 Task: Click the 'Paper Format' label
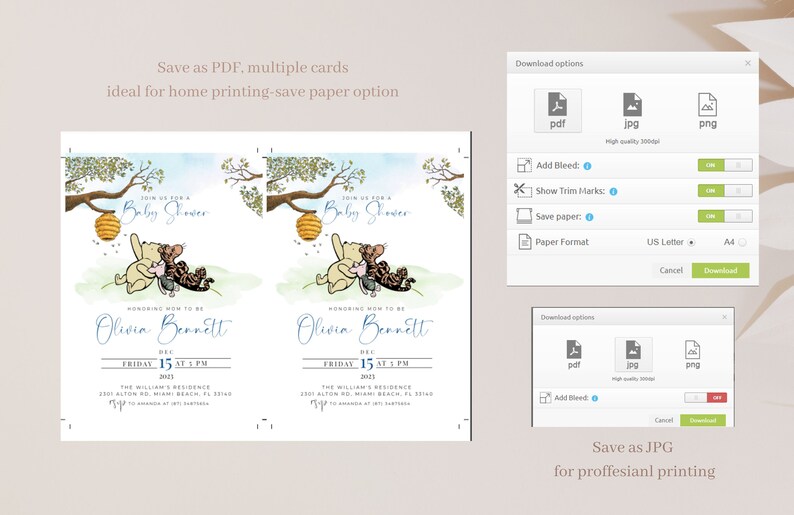[x=562, y=242]
